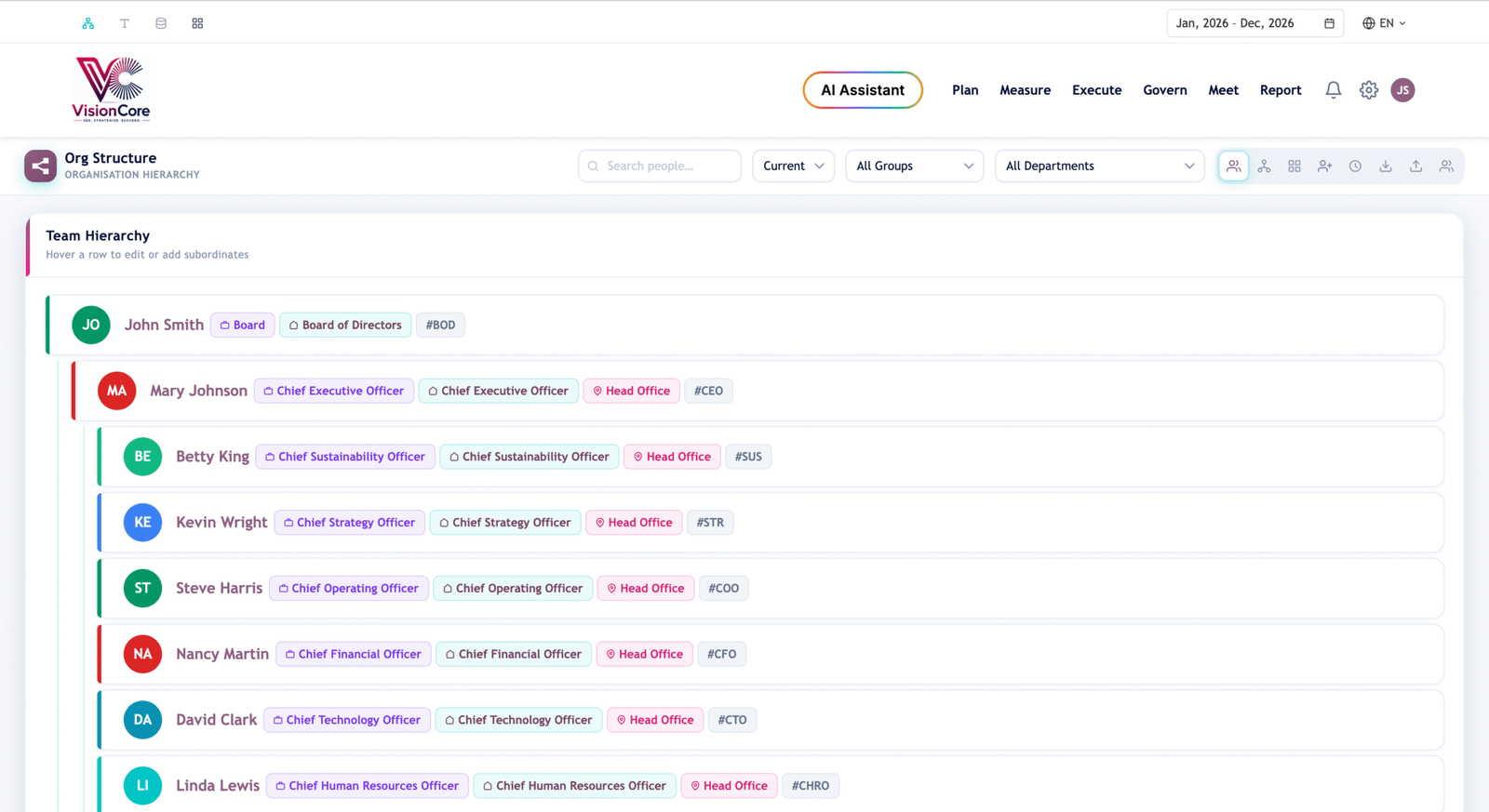1489x812 pixels.
Task: Click the download icon in Org Structure toolbar
Action: pyautogui.click(x=1386, y=166)
